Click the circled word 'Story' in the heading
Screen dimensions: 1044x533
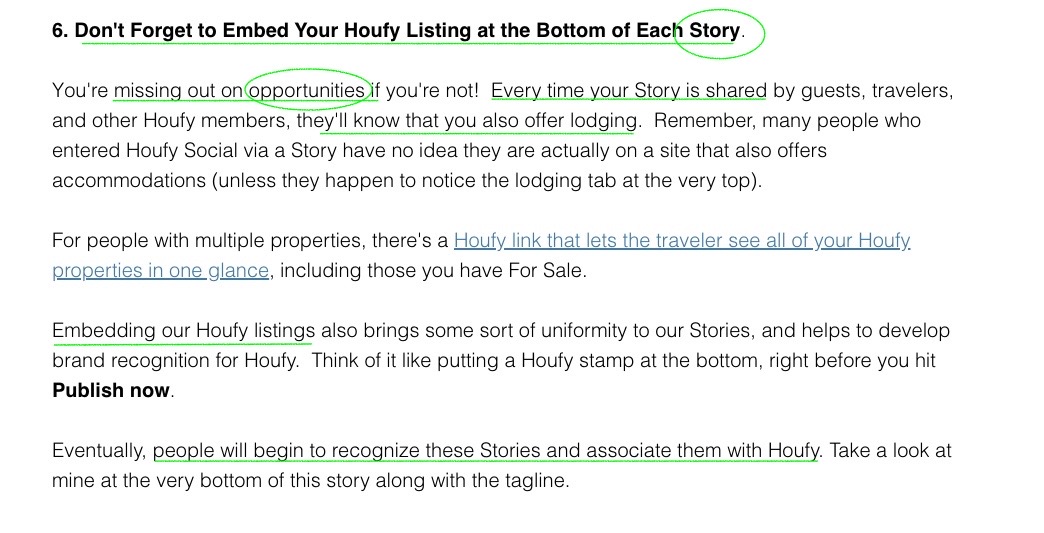(x=714, y=31)
